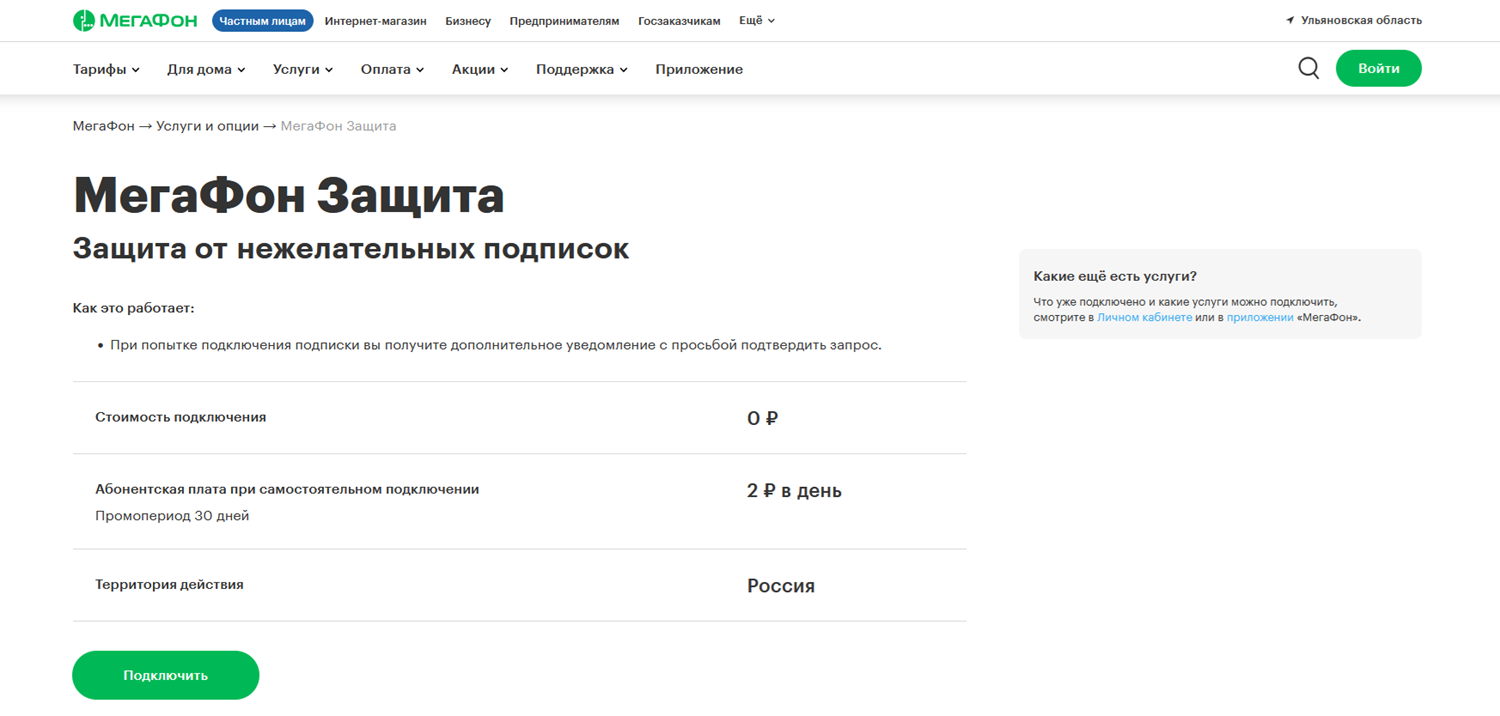Click the МегаФон Защита page heading
Viewport: 1500px width, 716px height.
pos(288,196)
